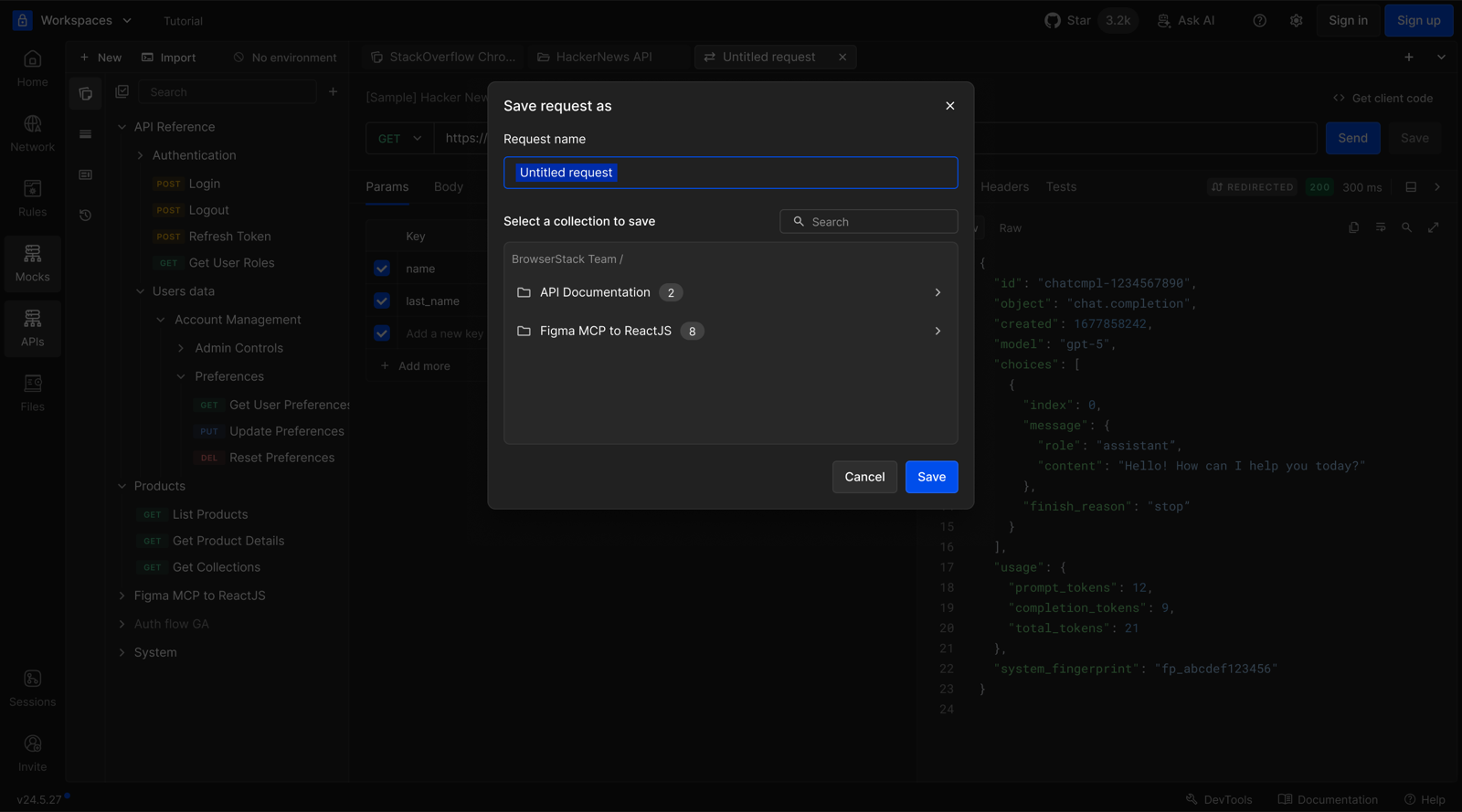Toggle the response panel layout icon
Screen dimensions: 1462x812
(x=1411, y=187)
